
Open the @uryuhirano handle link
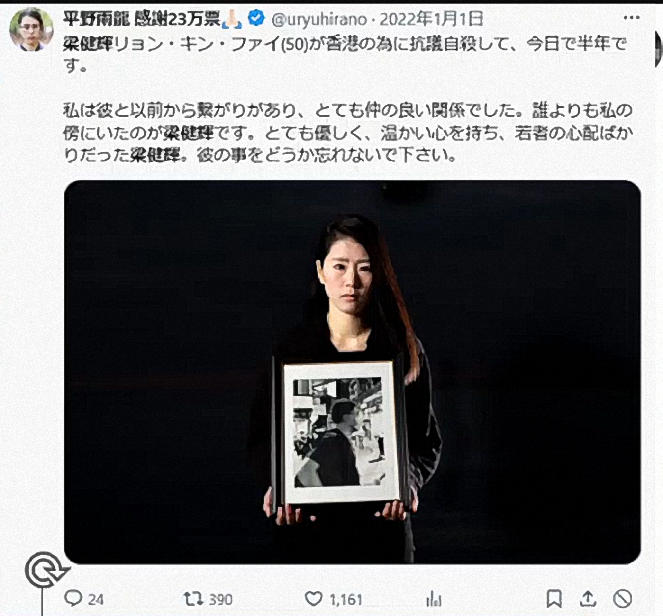coord(319,19)
